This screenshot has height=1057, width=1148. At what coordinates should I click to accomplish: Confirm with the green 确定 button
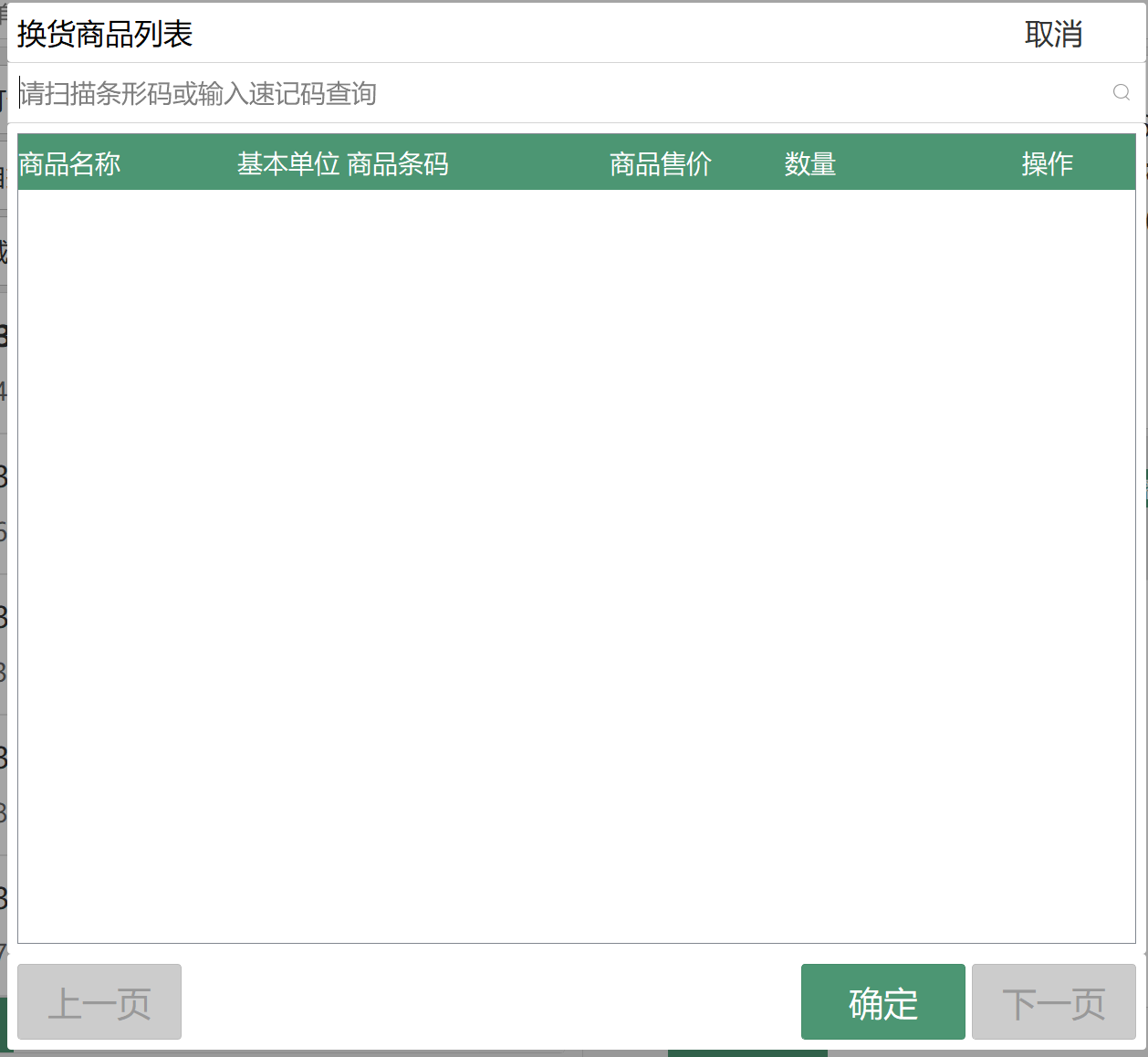click(882, 1001)
